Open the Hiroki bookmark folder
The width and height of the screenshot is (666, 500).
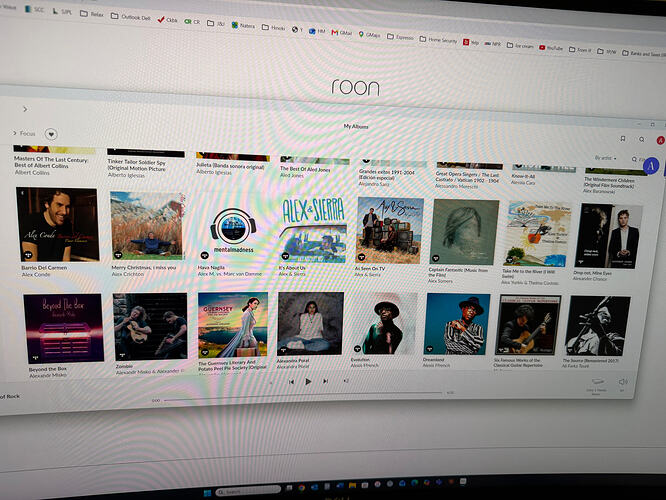coord(274,27)
